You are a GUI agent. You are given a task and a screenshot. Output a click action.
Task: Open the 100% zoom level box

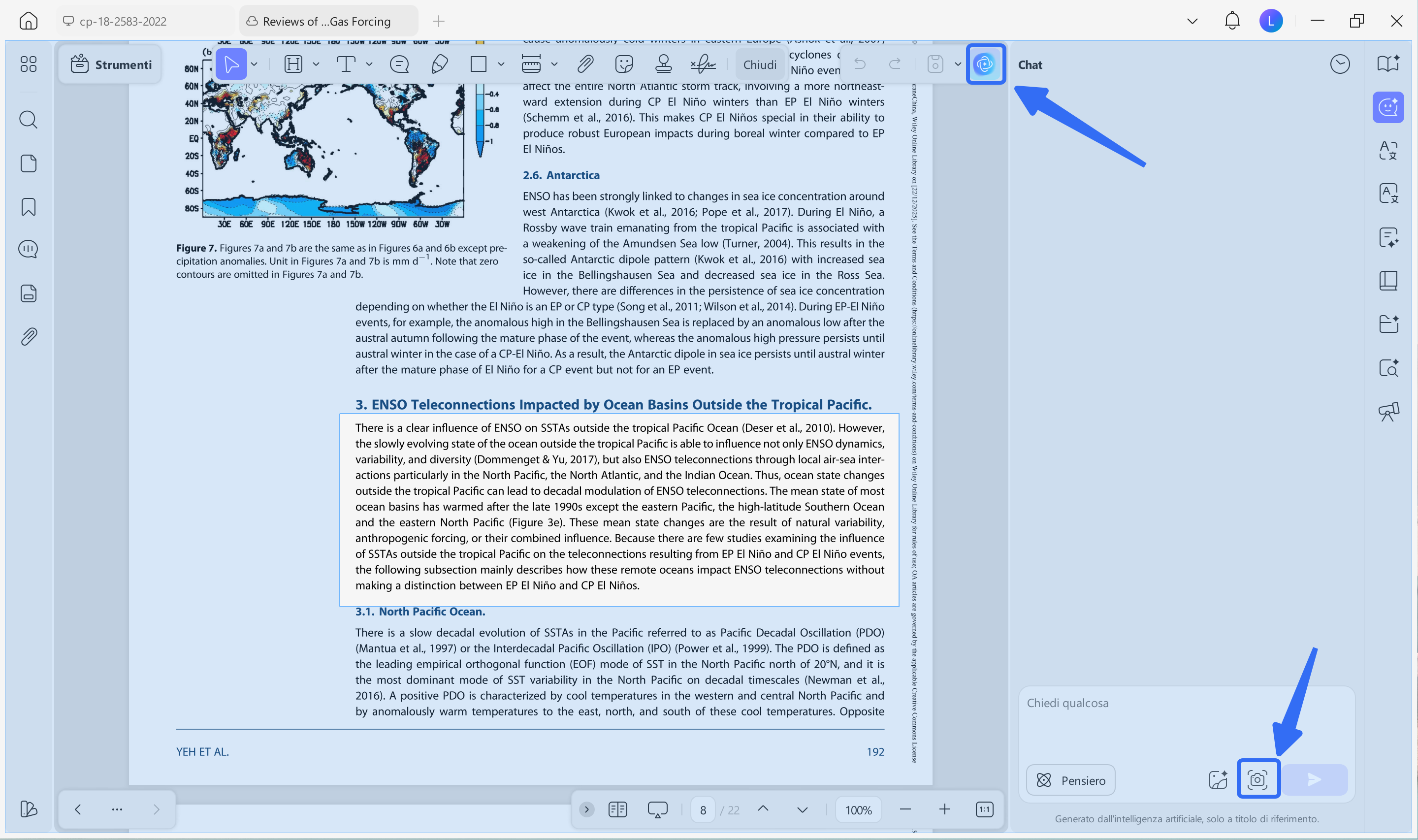click(858, 810)
